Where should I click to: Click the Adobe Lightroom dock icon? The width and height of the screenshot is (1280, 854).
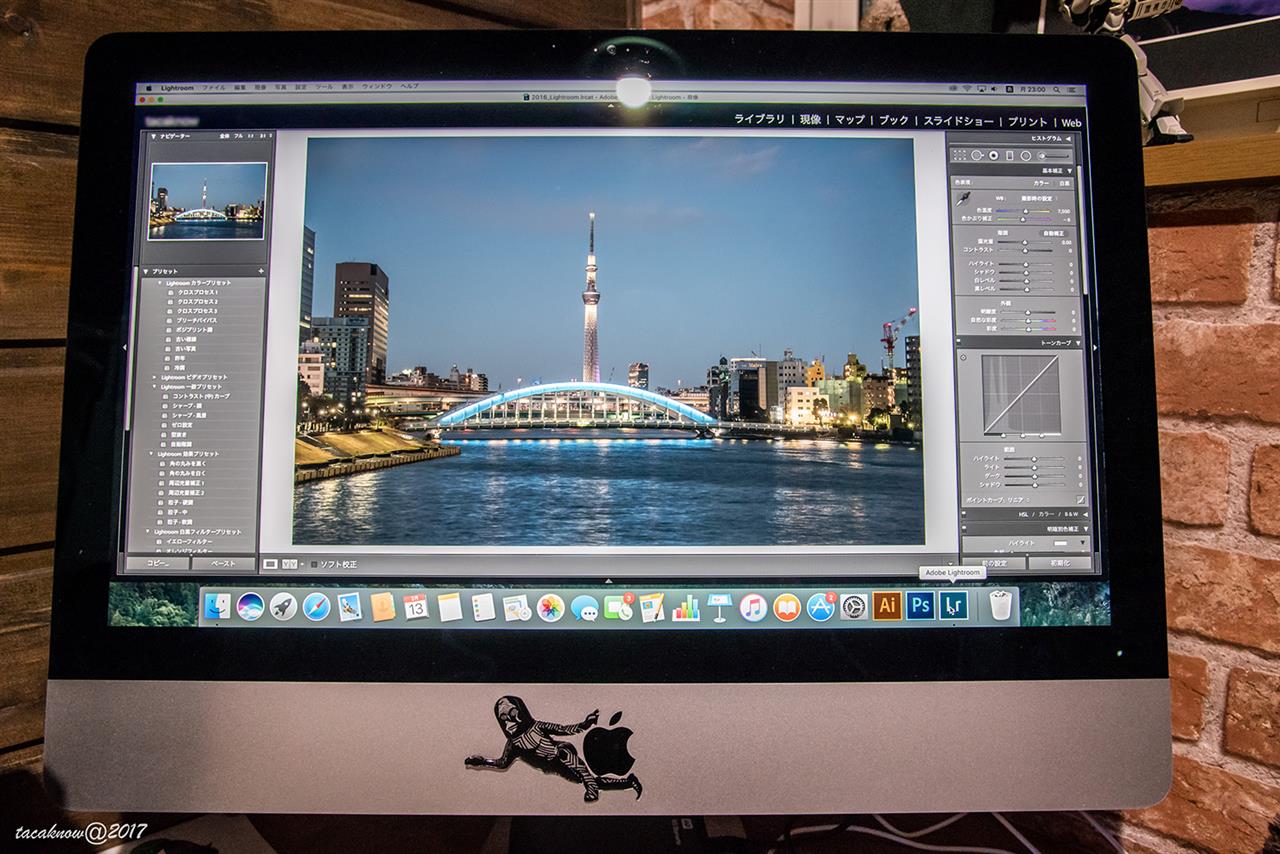click(x=954, y=605)
